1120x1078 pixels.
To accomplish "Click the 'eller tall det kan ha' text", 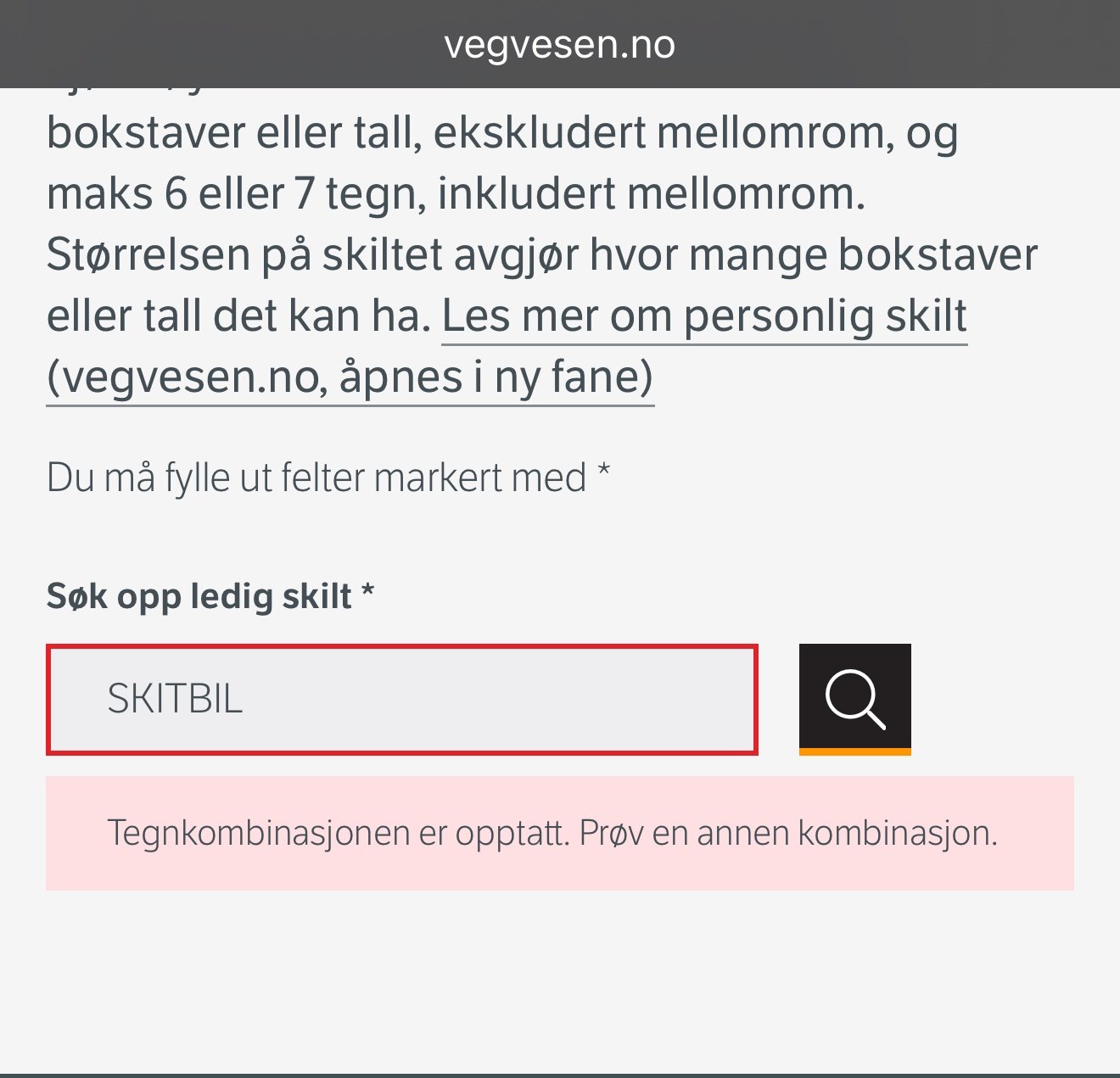I will click(238, 316).
